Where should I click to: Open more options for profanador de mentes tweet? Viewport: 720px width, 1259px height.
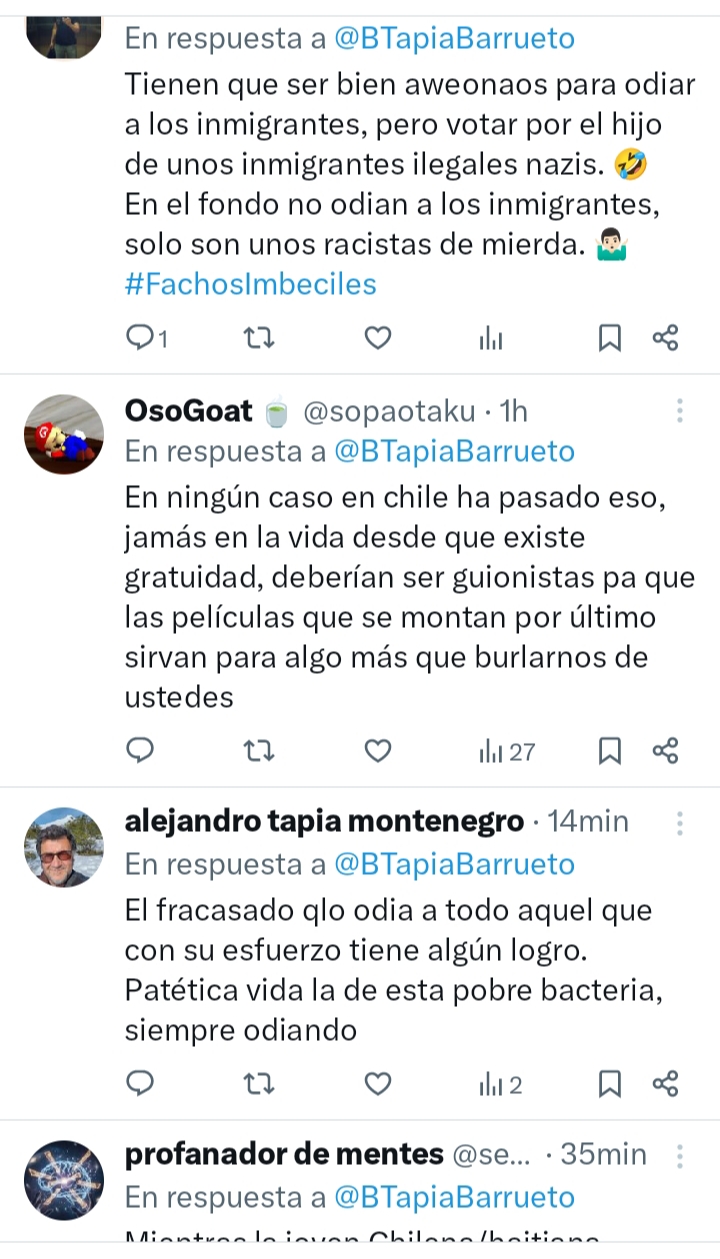click(x=680, y=1156)
